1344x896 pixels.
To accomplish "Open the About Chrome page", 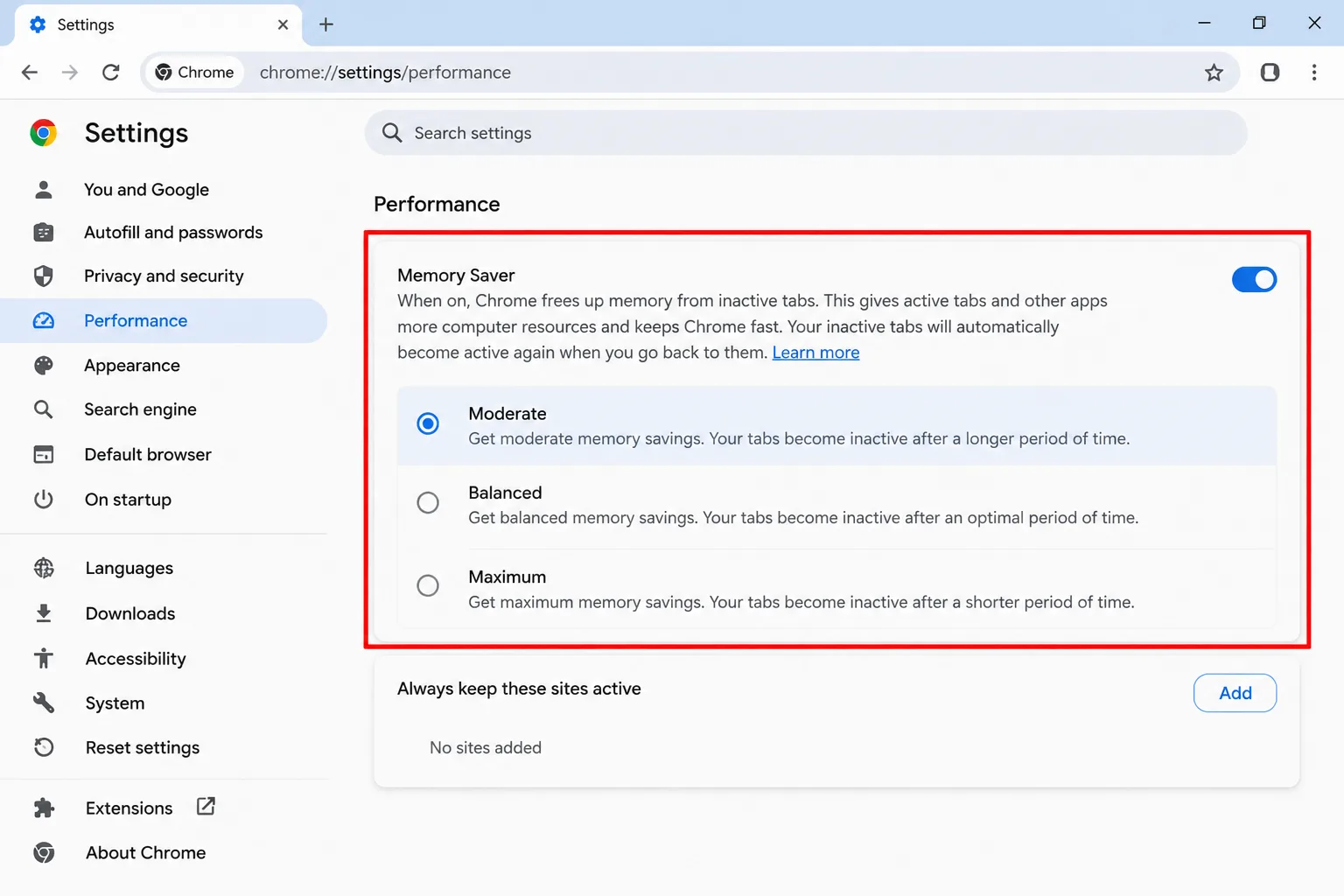I will (x=164, y=852).
